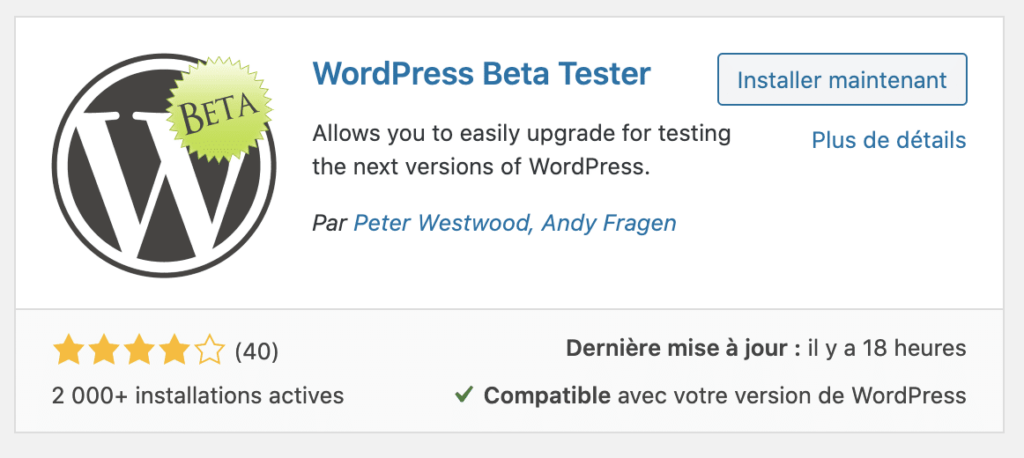Click the il y a 18 heures timestamp
Viewport: 1024px width, 458px height.
[x=887, y=348]
